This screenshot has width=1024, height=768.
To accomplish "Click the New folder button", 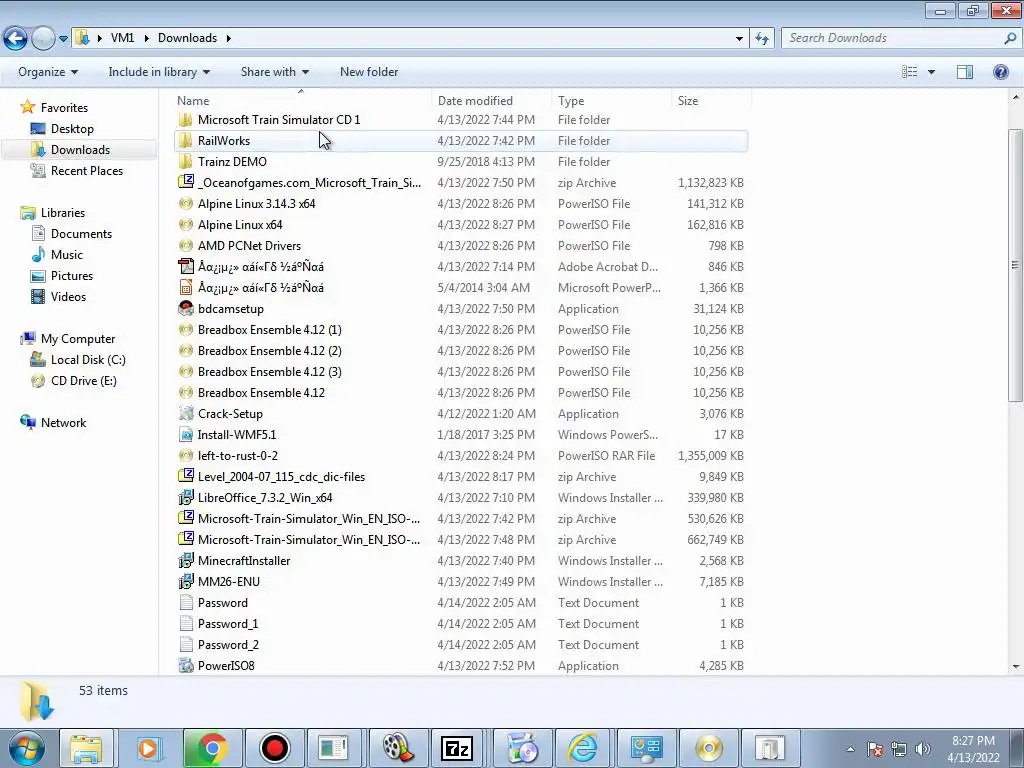I will (369, 72).
